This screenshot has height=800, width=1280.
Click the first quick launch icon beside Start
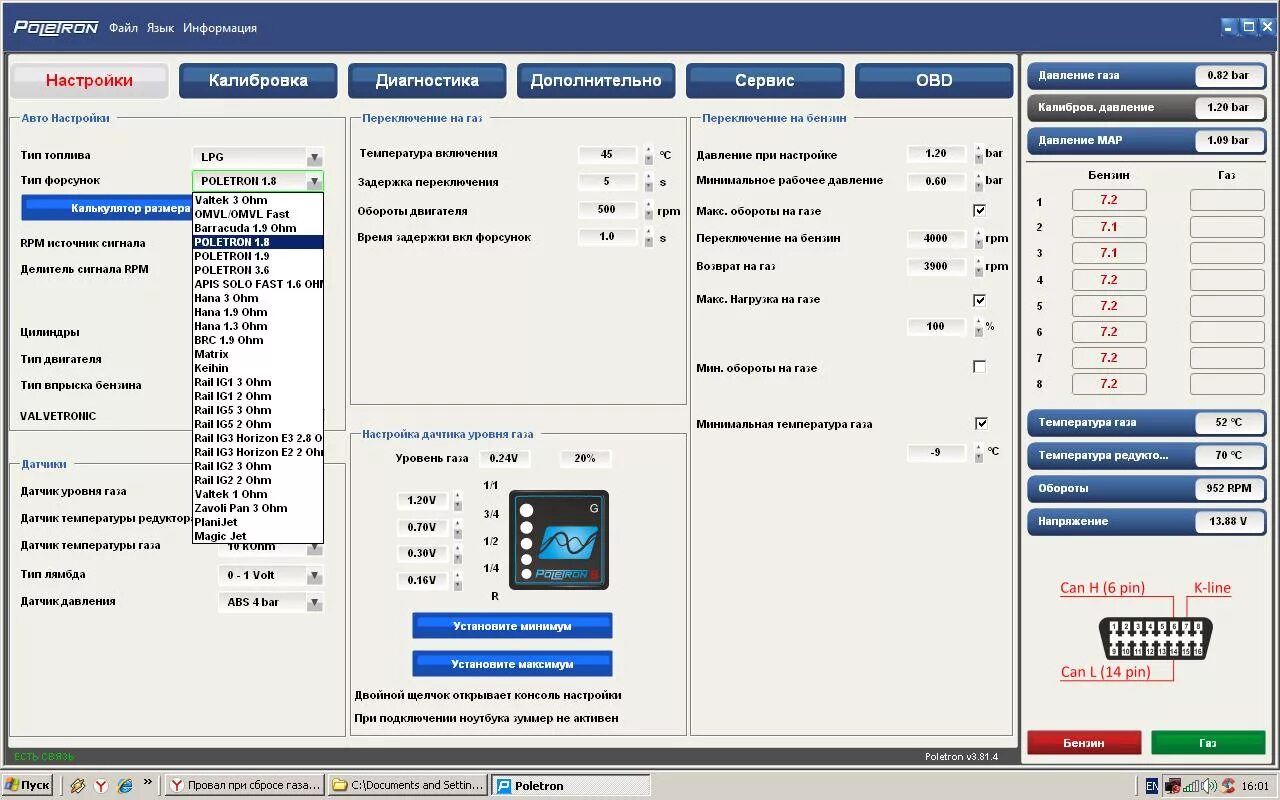coord(77,786)
